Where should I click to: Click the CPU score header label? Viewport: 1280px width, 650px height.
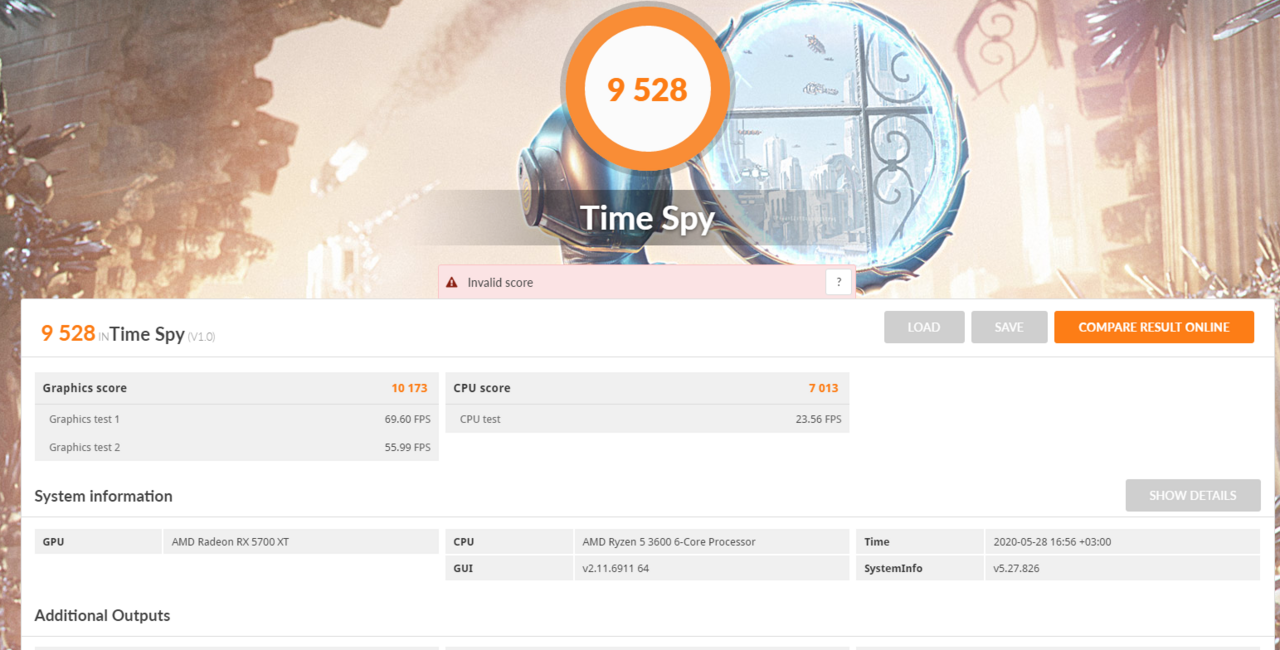482,388
